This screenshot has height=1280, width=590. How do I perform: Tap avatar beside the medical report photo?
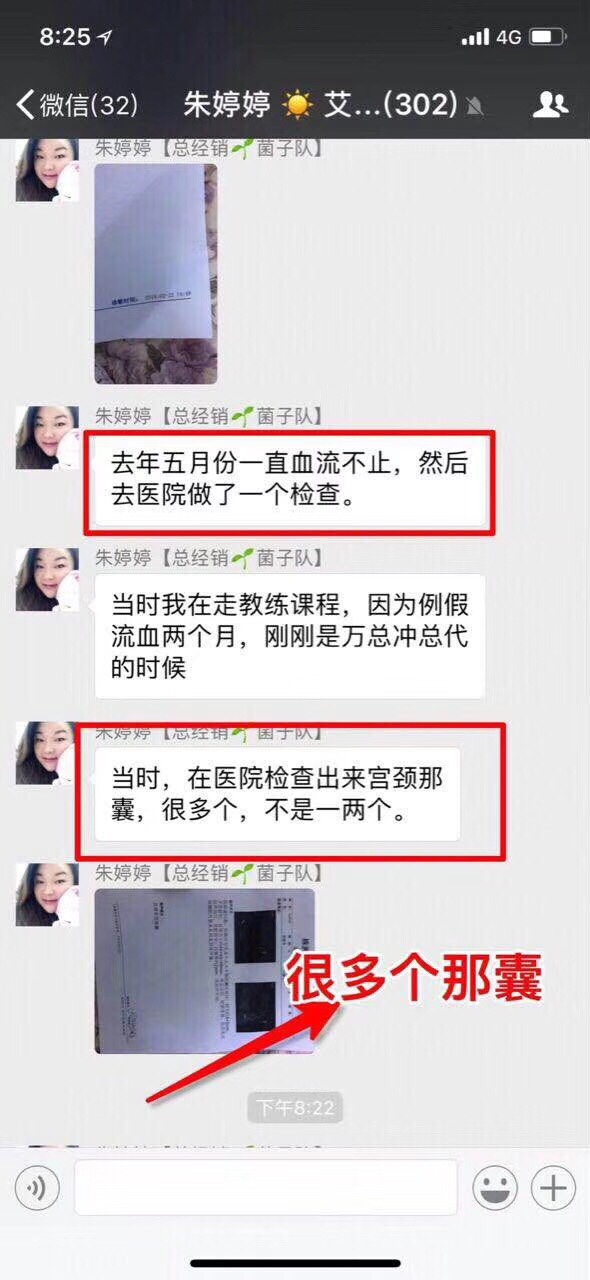[47, 895]
